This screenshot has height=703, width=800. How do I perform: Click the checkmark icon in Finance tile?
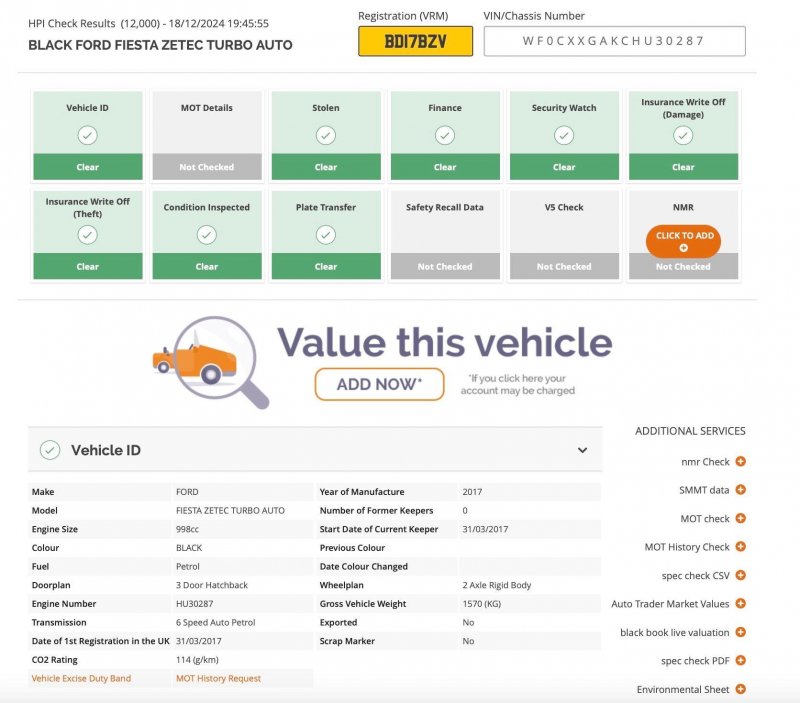point(445,135)
